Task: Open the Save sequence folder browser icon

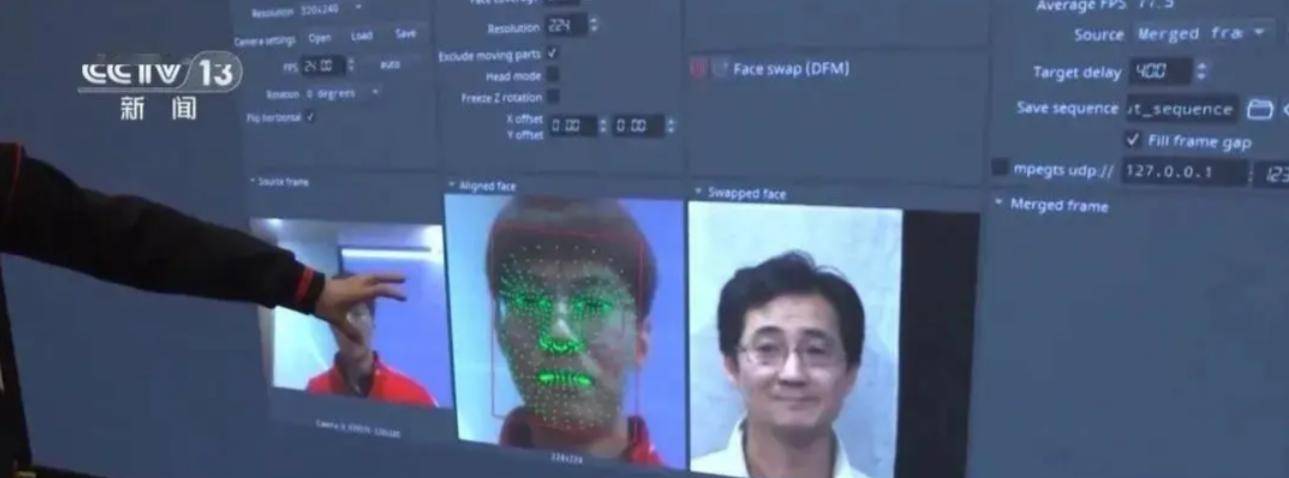Action: (x=1260, y=109)
